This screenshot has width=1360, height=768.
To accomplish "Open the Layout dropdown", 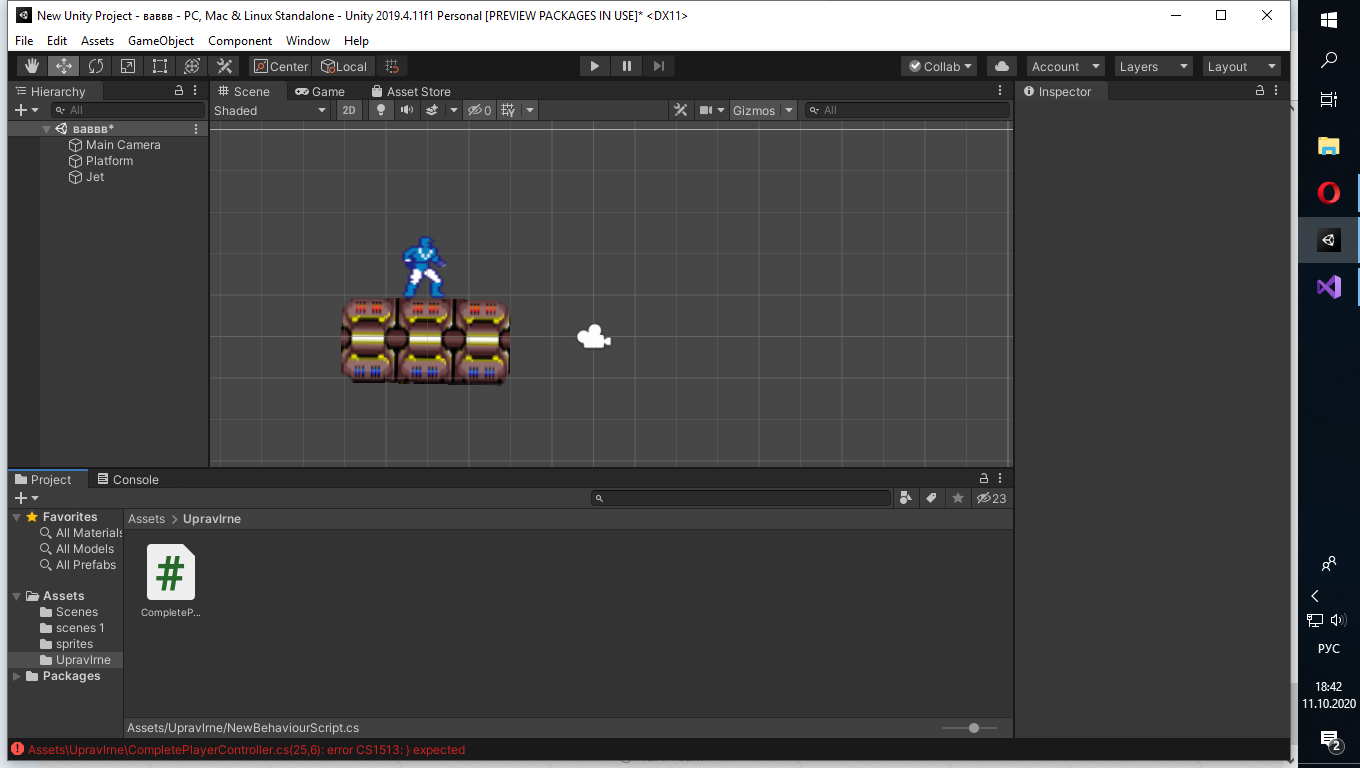I will [1241, 66].
